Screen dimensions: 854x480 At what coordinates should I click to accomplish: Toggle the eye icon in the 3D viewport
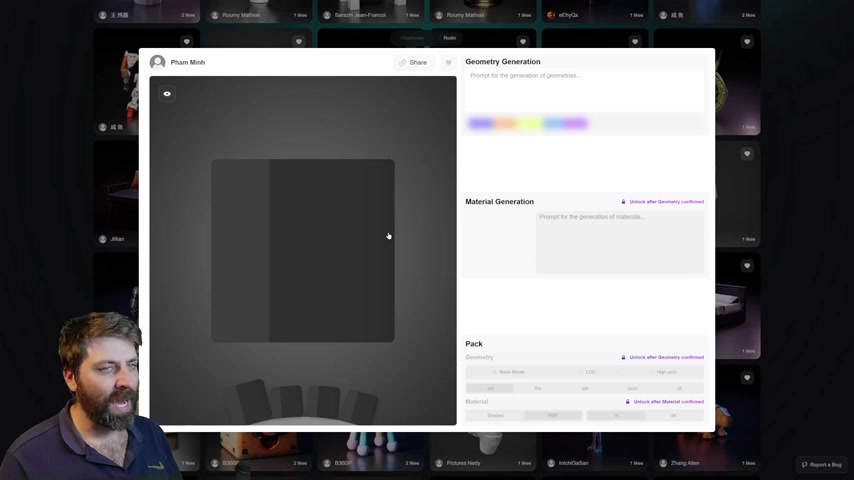click(x=167, y=94)
